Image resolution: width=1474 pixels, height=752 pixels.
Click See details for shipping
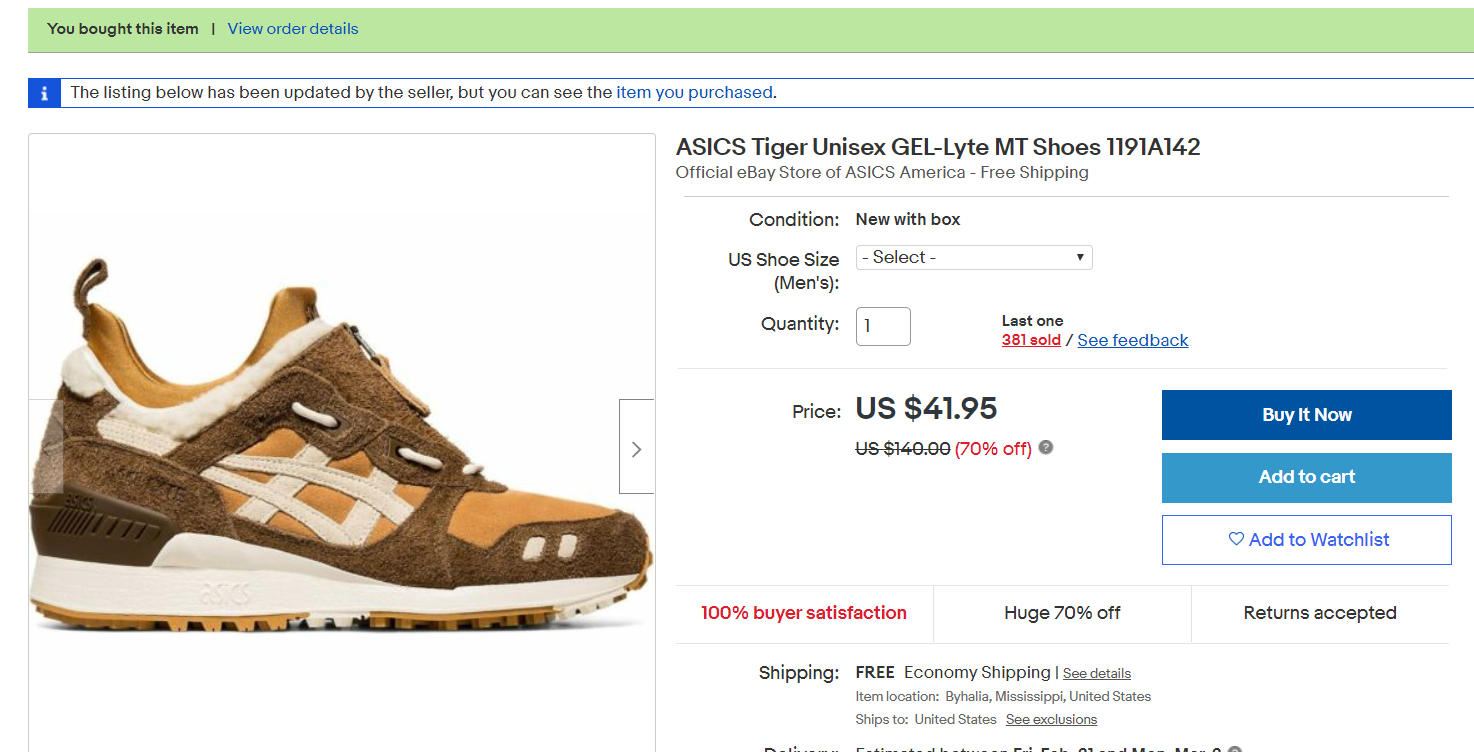[1096, 674]
